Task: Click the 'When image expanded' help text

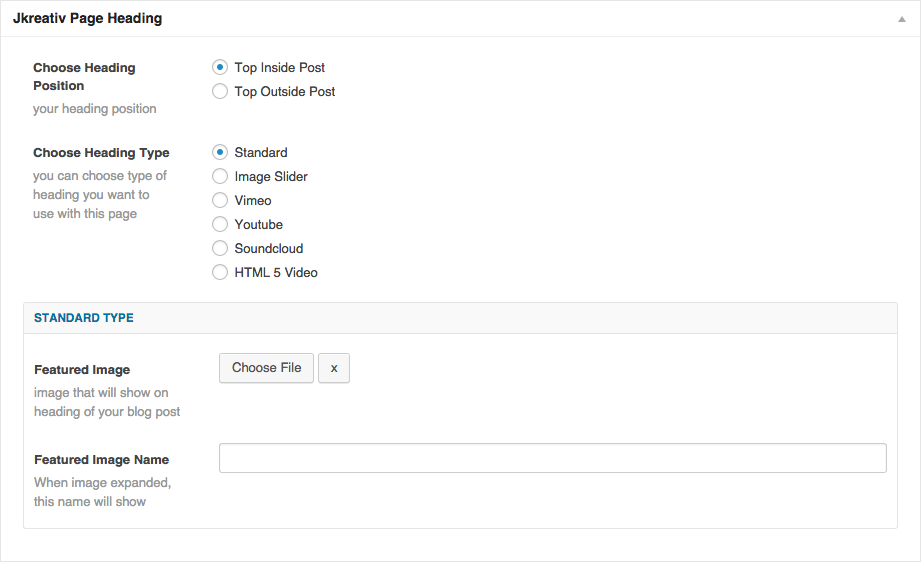Action: (x=102, y=483)
